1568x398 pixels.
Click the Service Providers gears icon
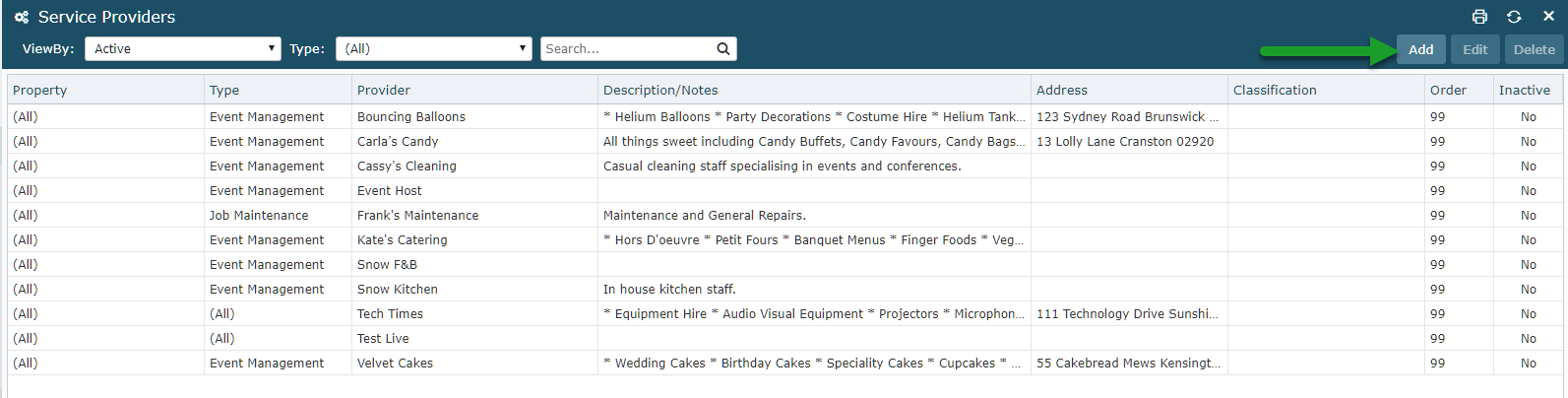(x=22, y=17)
